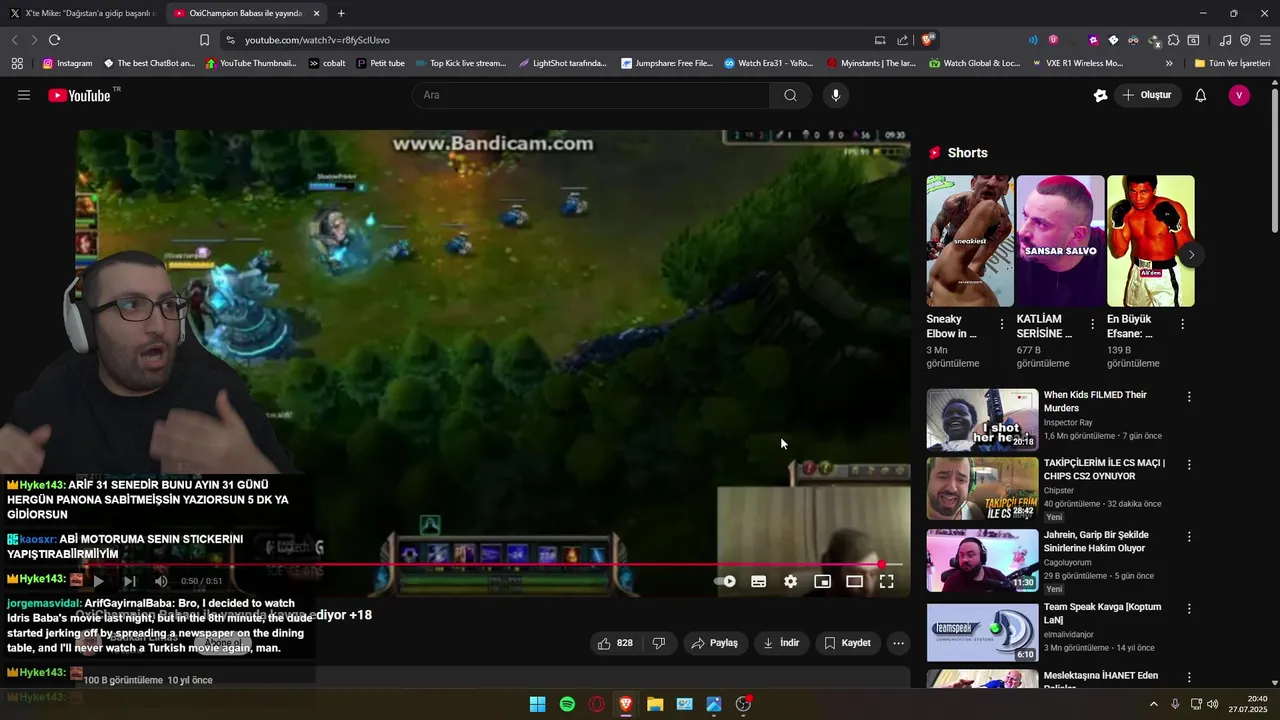Viewport: 1280px width, 720px height.
Task: Start voice search with microphone icon
Action: coord(836,95)
